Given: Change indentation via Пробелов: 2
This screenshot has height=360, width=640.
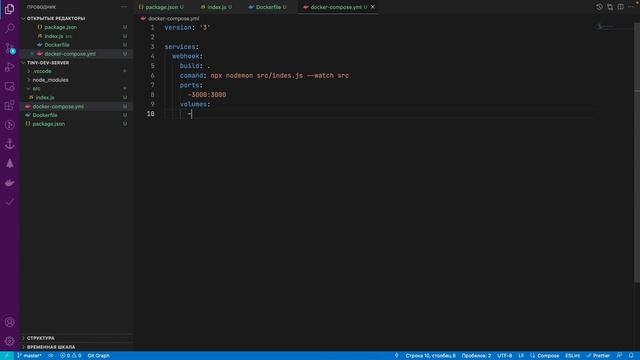Looking at the screenshot, I should (x=476, y=356).
